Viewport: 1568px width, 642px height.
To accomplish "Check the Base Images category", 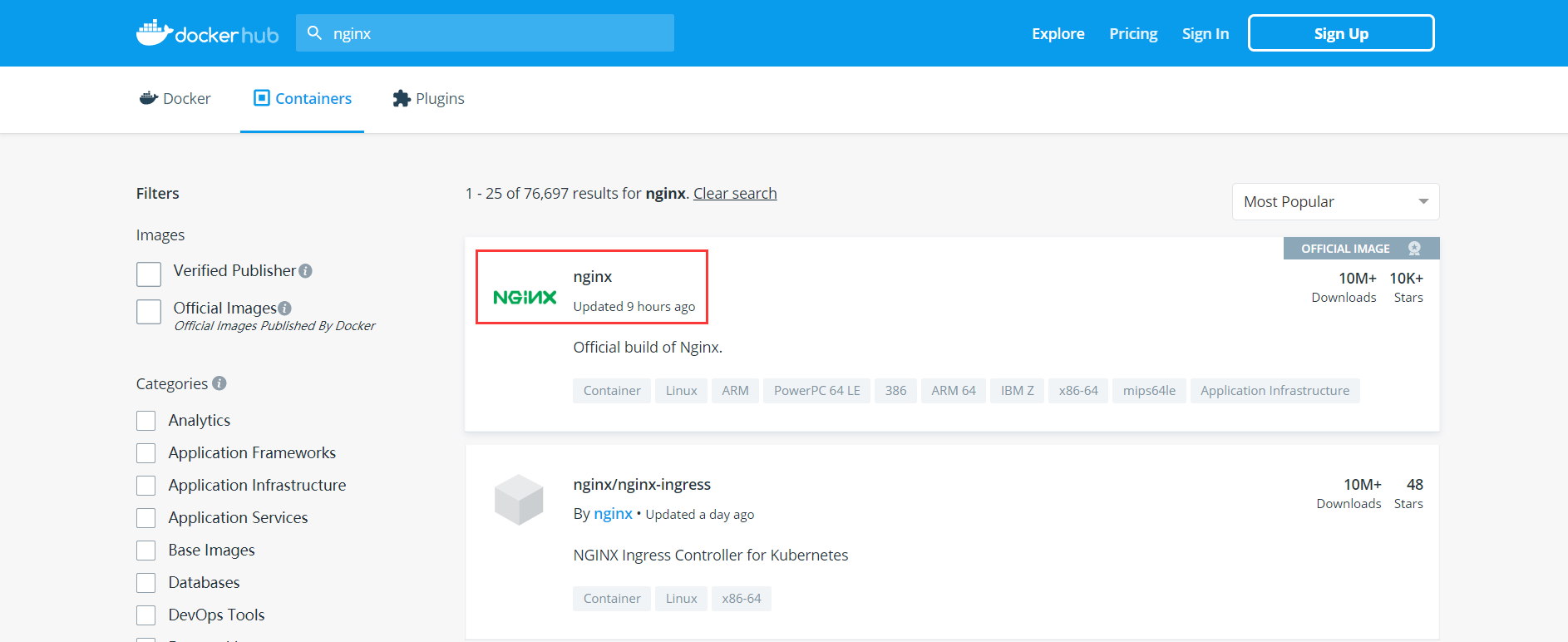I will click(x=146, y=551).
